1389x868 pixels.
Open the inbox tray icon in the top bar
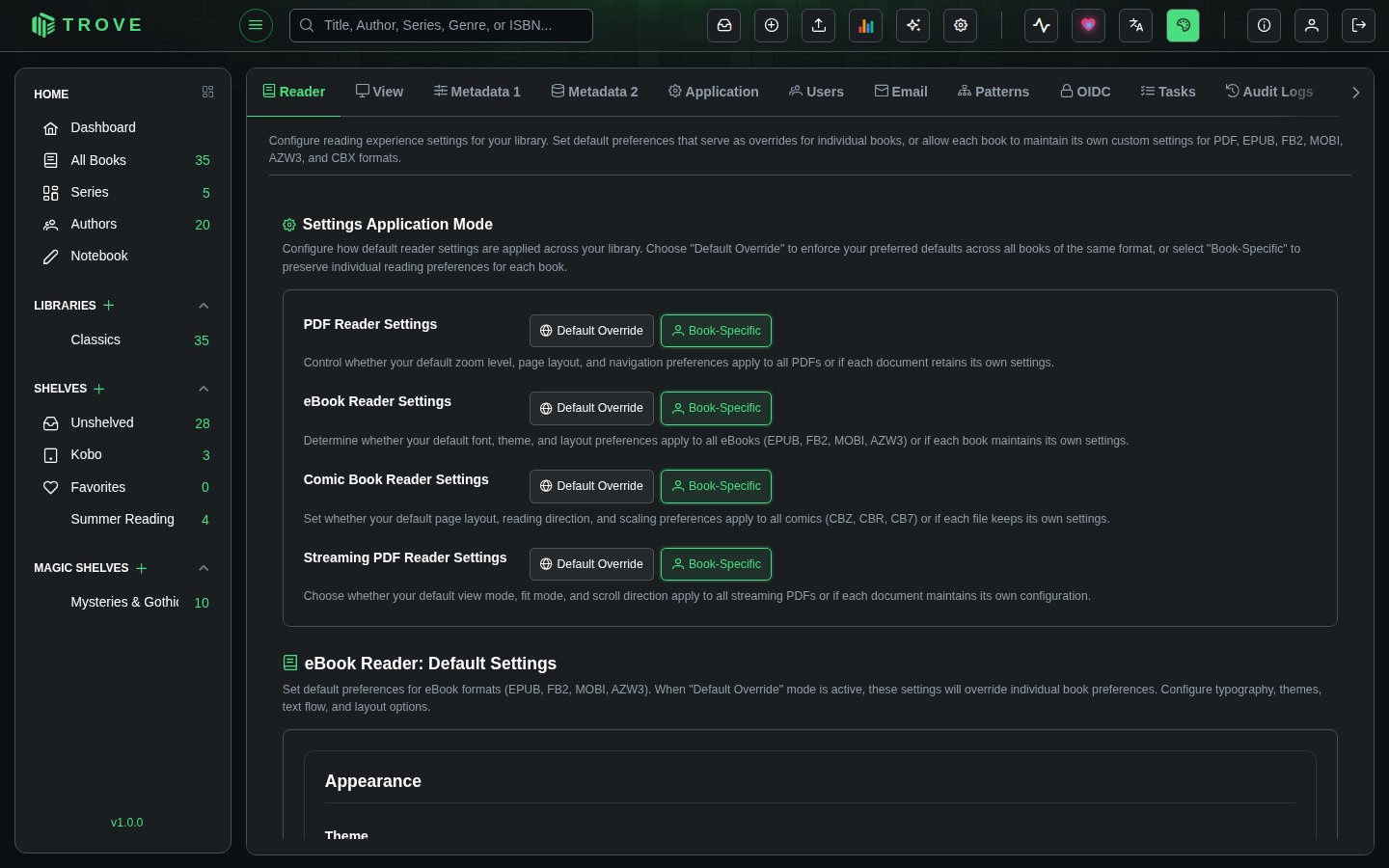tap(724, 25)
